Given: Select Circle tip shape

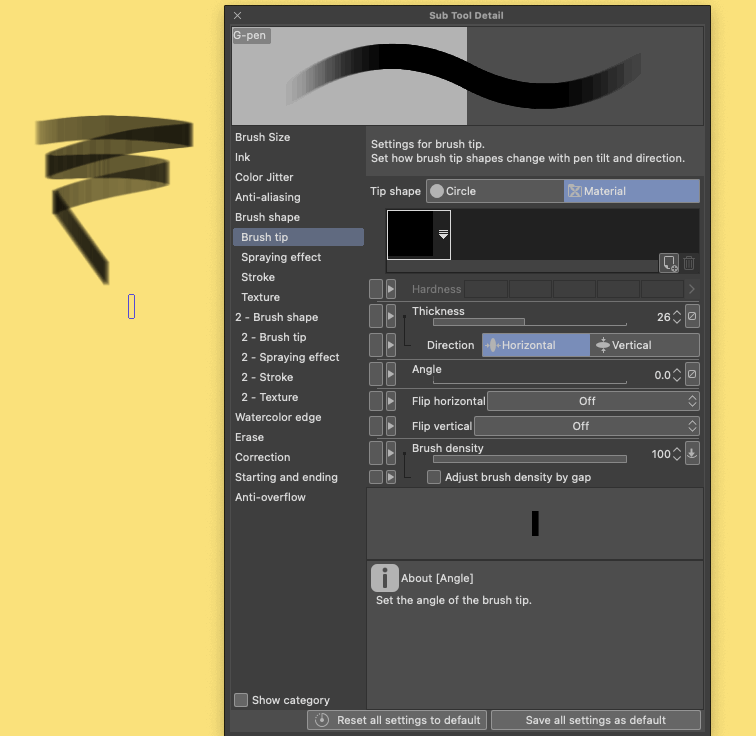Looking at the screenshot, I should coord(495,191).
